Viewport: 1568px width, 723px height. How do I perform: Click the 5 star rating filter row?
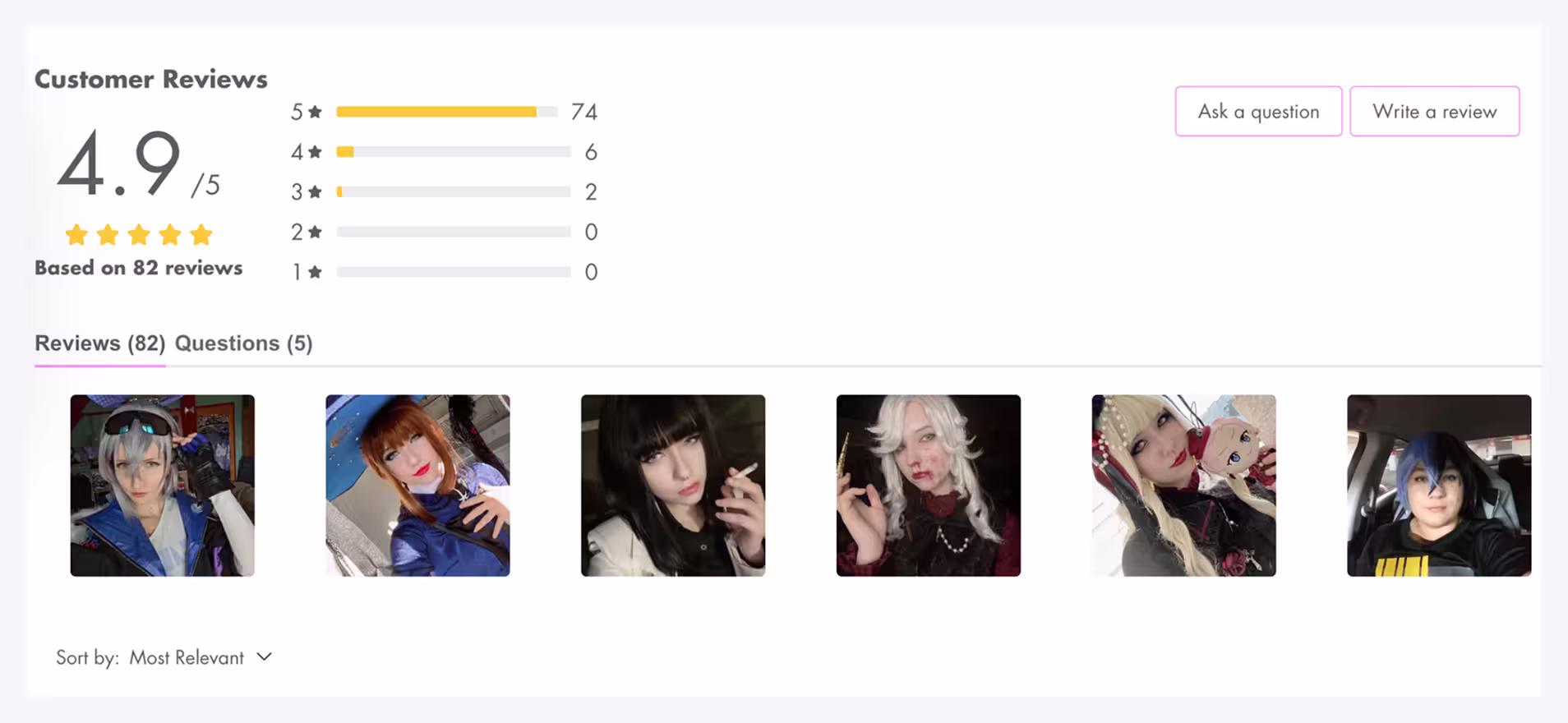click(444, 112)
